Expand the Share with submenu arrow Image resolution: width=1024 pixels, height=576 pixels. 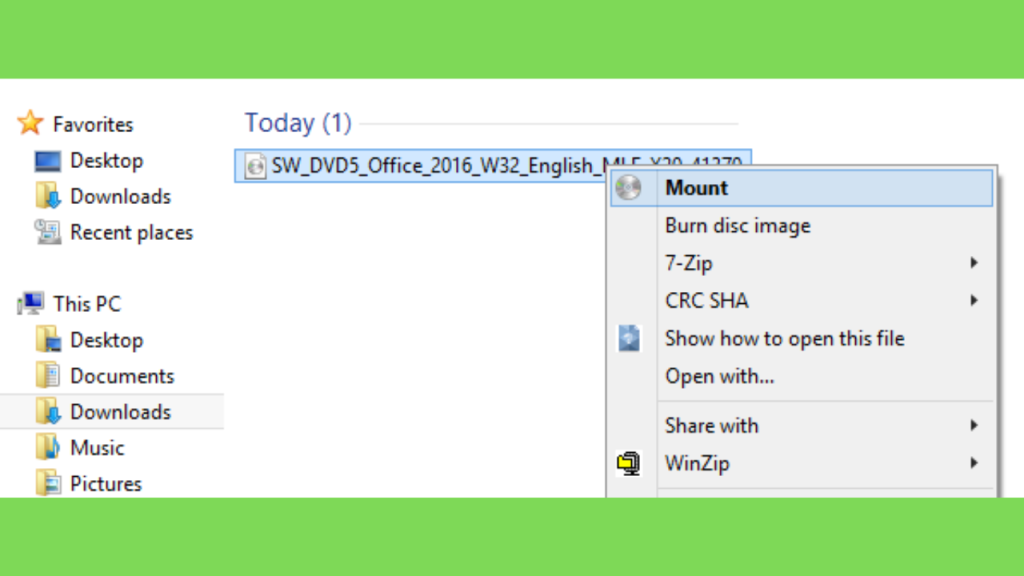point(974,426)
